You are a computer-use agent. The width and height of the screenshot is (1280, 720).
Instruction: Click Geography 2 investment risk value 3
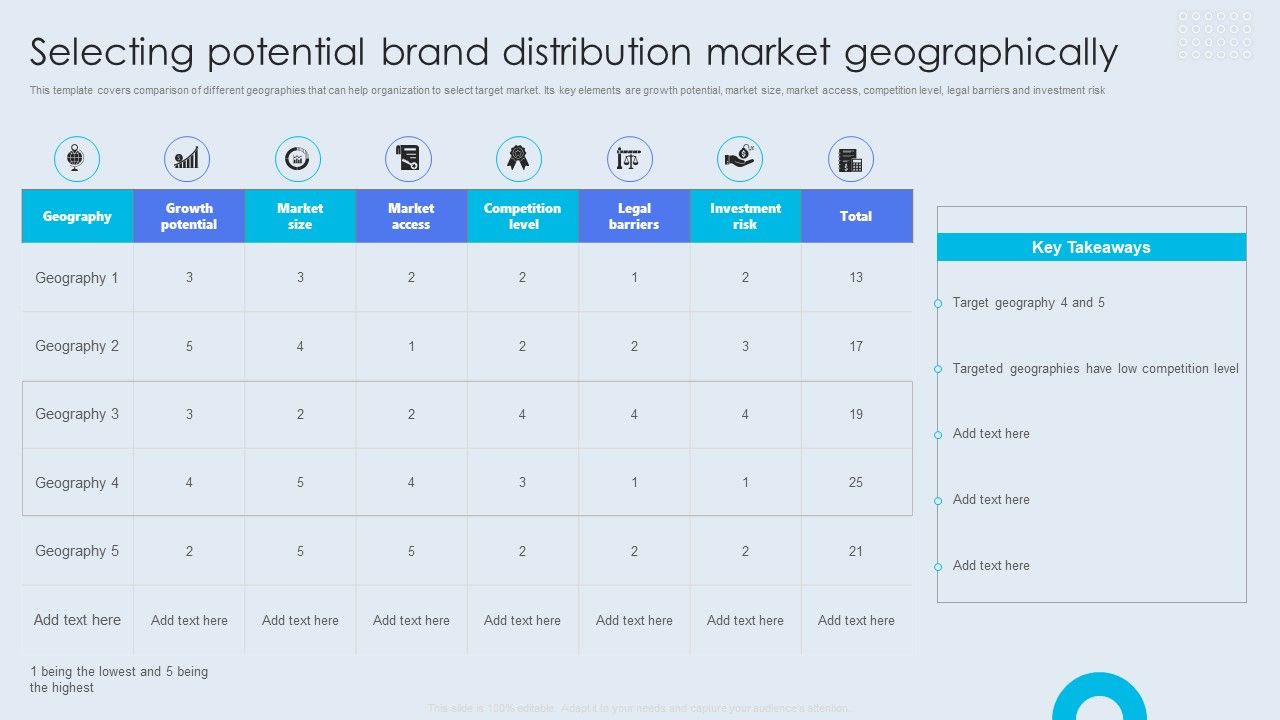[745, 346]
